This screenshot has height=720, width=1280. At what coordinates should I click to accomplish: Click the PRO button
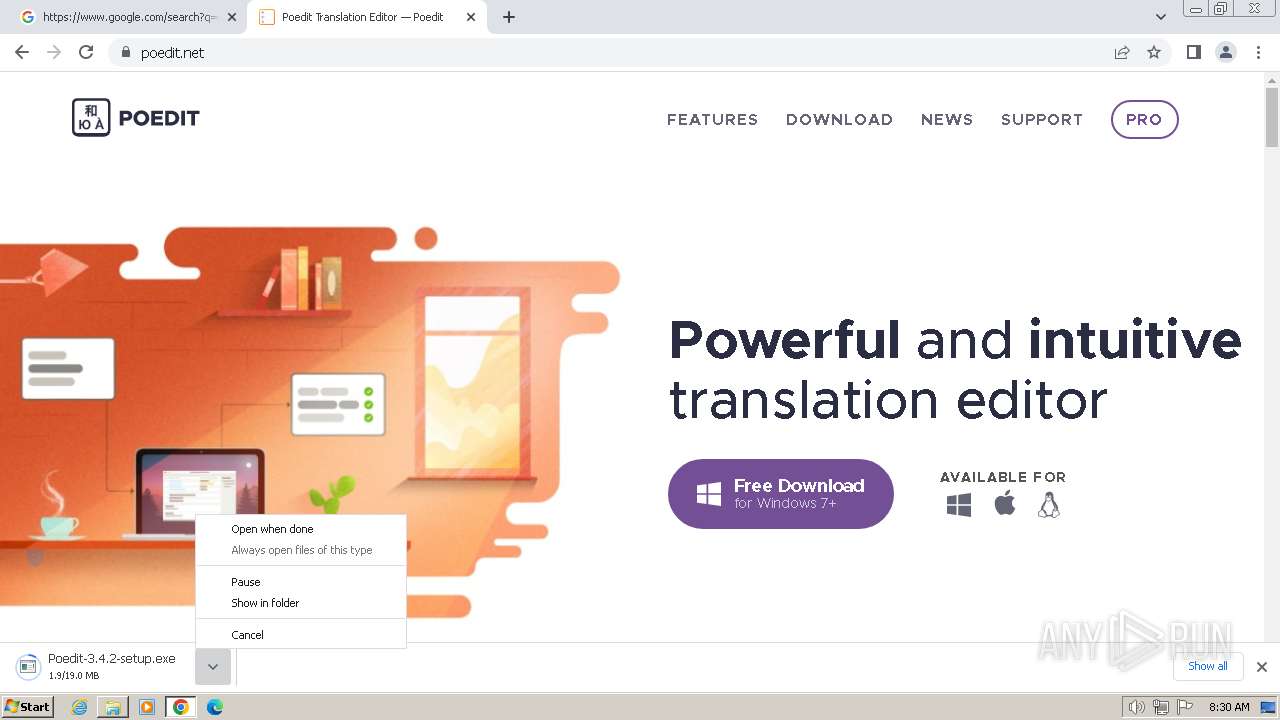(x=1144, y=119)
